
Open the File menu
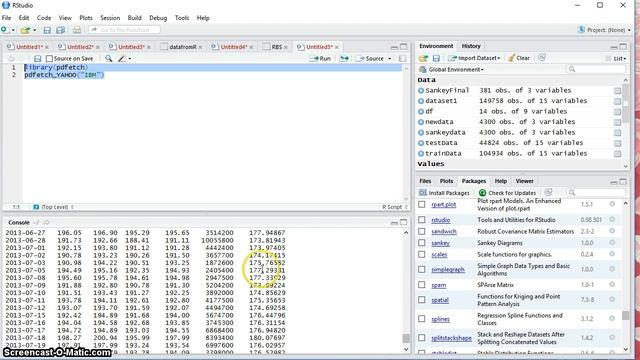pyautogui.click(x=7, y=18)
